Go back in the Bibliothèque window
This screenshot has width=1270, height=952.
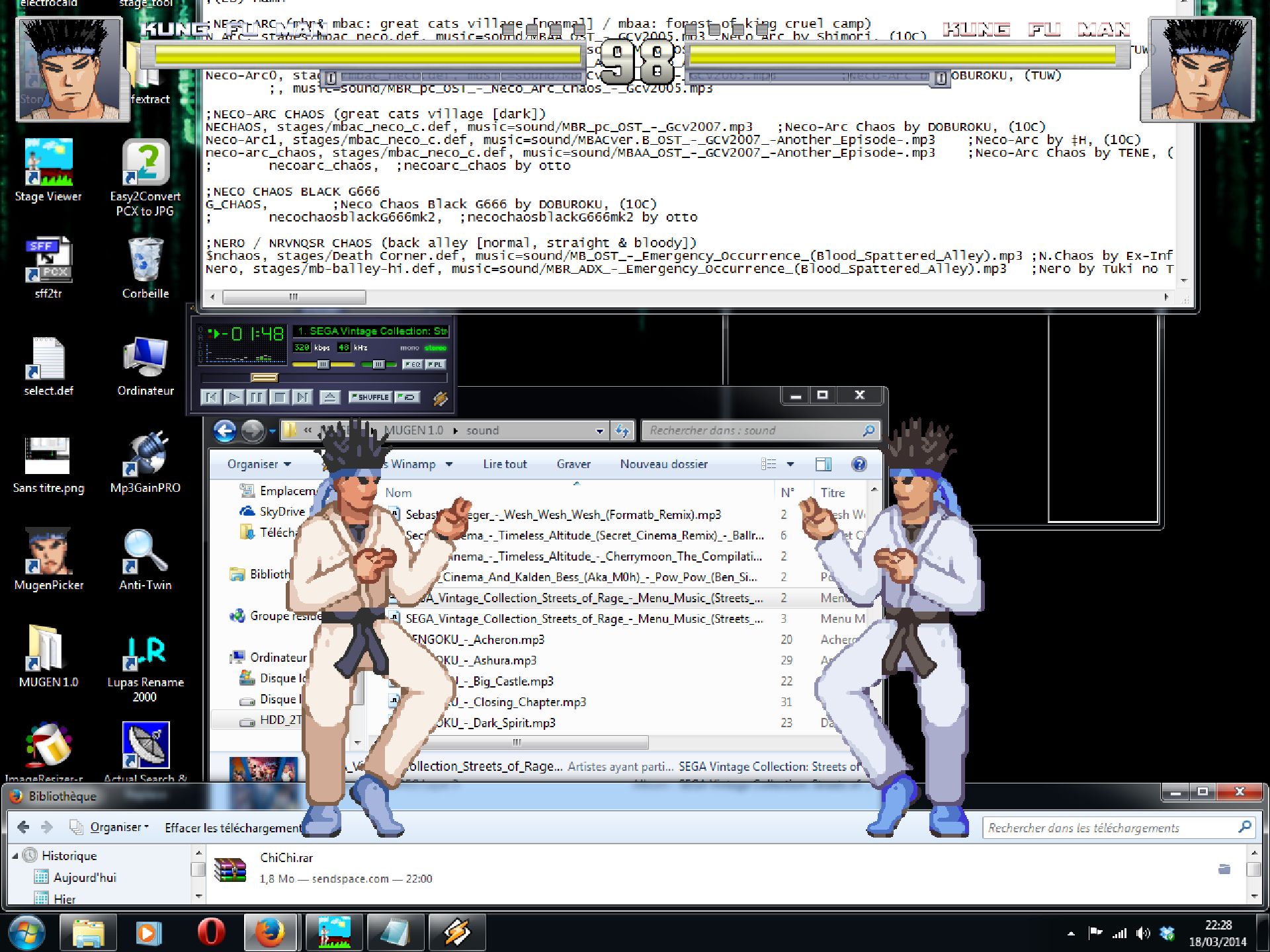pos(23,827)
